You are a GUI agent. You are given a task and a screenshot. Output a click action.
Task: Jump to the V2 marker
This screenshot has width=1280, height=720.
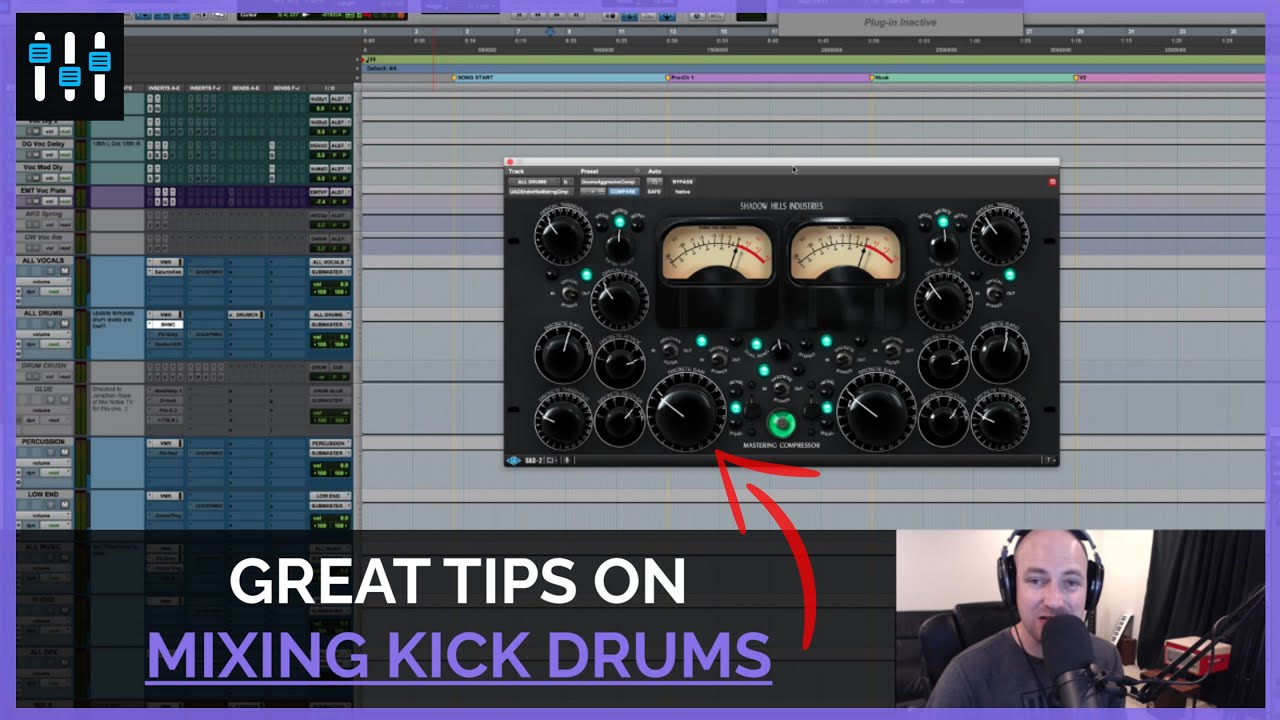tap(1081, 77)
